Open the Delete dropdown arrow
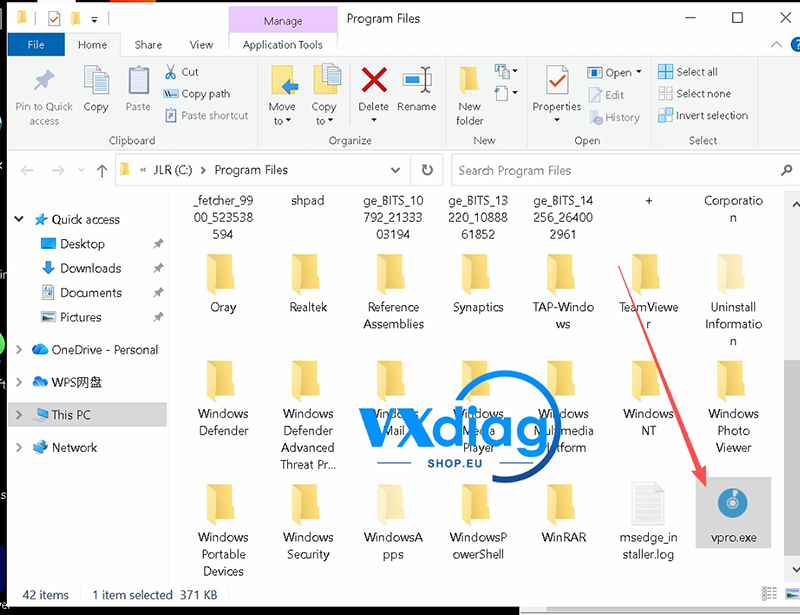The height and width of the screenshot is (615, 800). click(x=373, y=120)
